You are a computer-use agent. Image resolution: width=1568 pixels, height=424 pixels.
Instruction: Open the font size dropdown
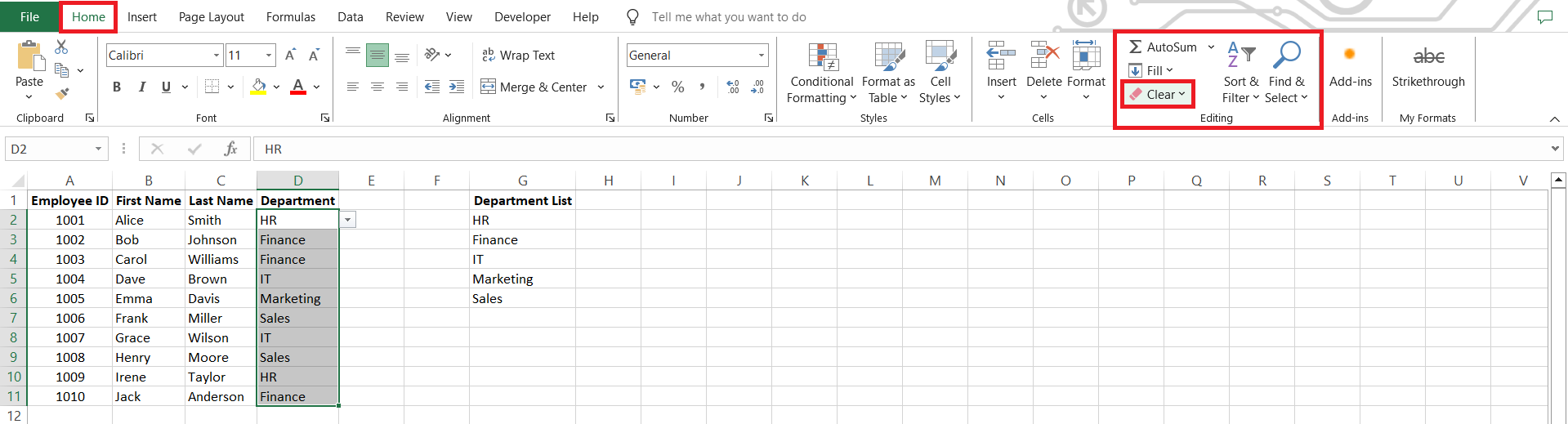[x=269, y=55]
